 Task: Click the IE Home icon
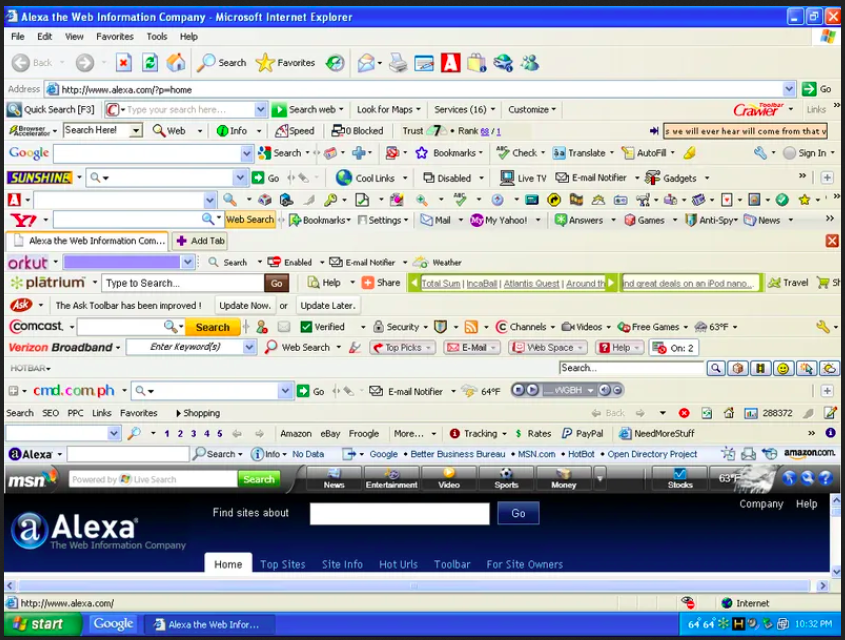(176, 63)
